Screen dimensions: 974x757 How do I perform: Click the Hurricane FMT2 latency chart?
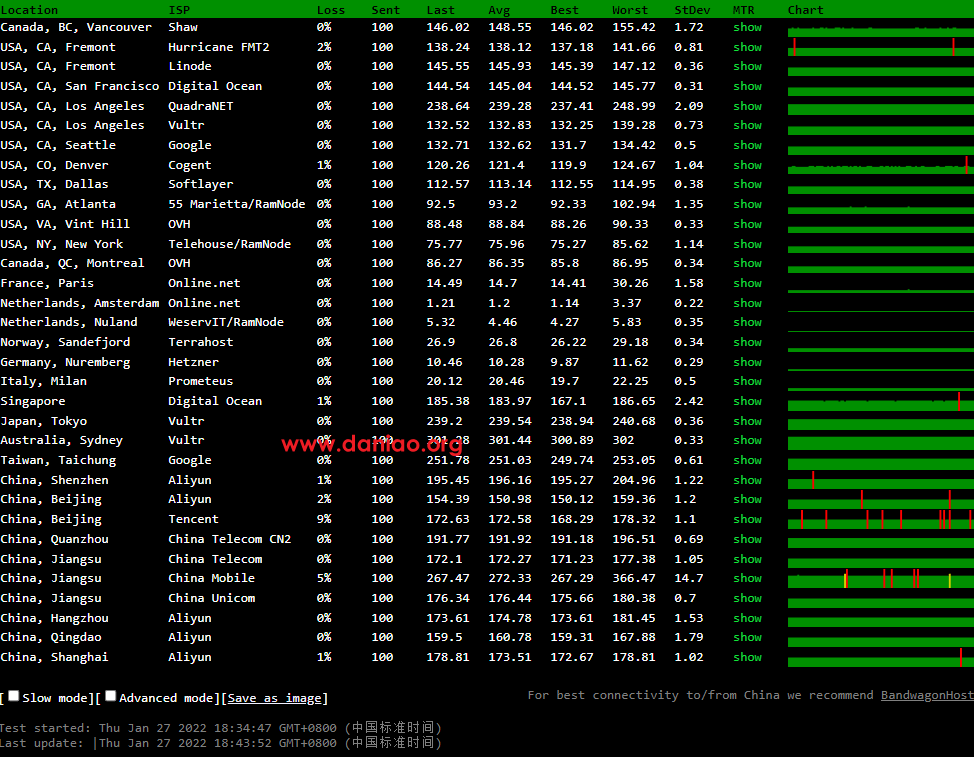[881, 47]
